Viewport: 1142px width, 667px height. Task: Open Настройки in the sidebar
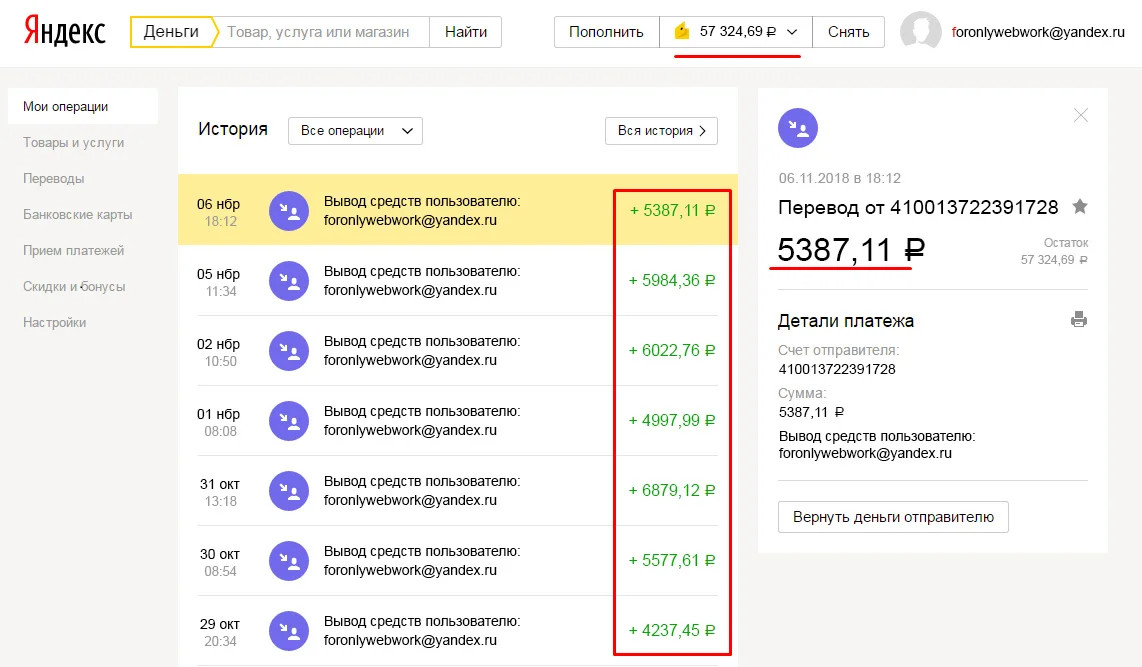click(x=55, y=322)
